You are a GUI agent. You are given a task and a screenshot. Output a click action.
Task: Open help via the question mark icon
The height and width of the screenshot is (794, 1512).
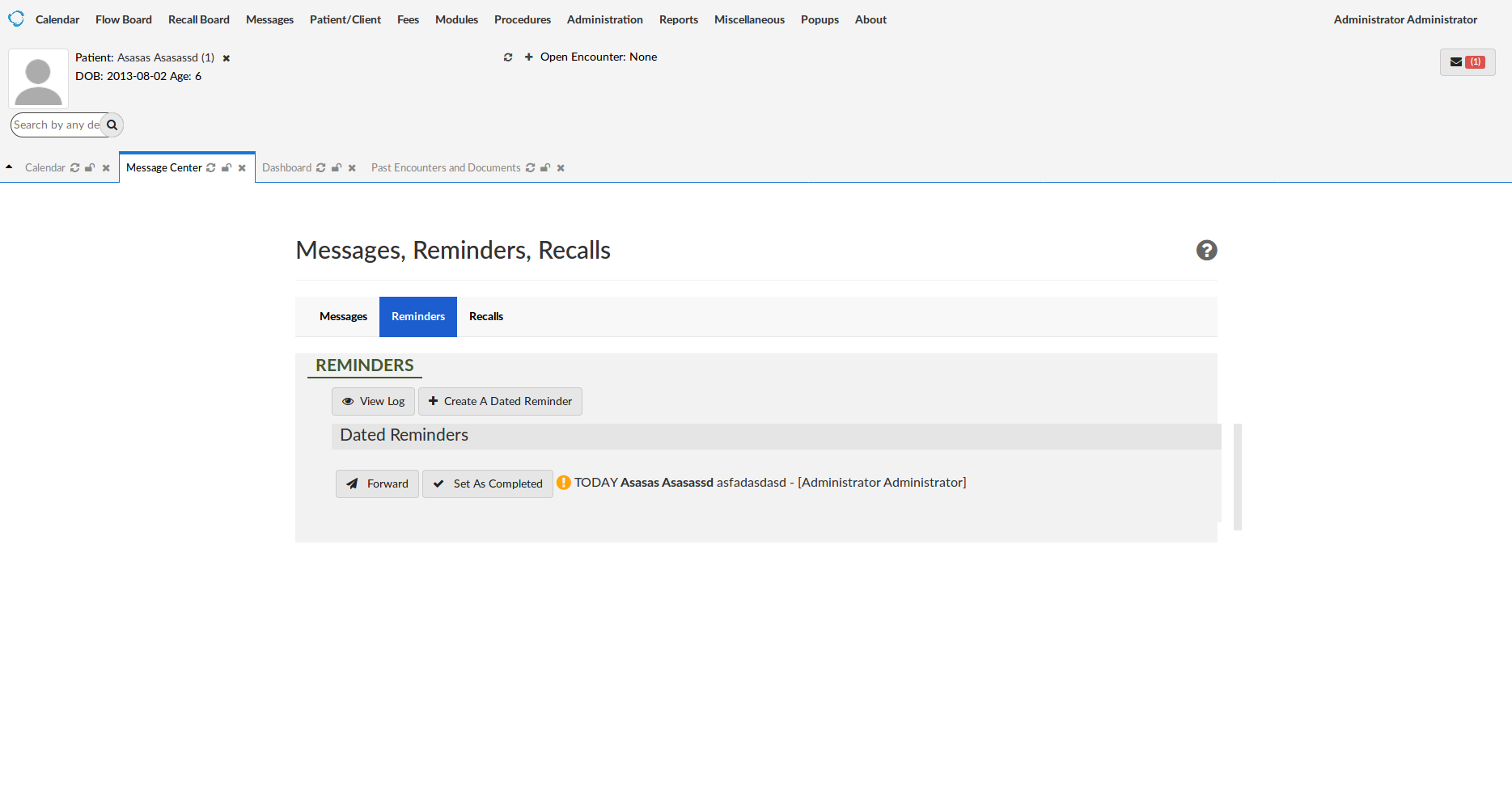(x=1206, y=251)
